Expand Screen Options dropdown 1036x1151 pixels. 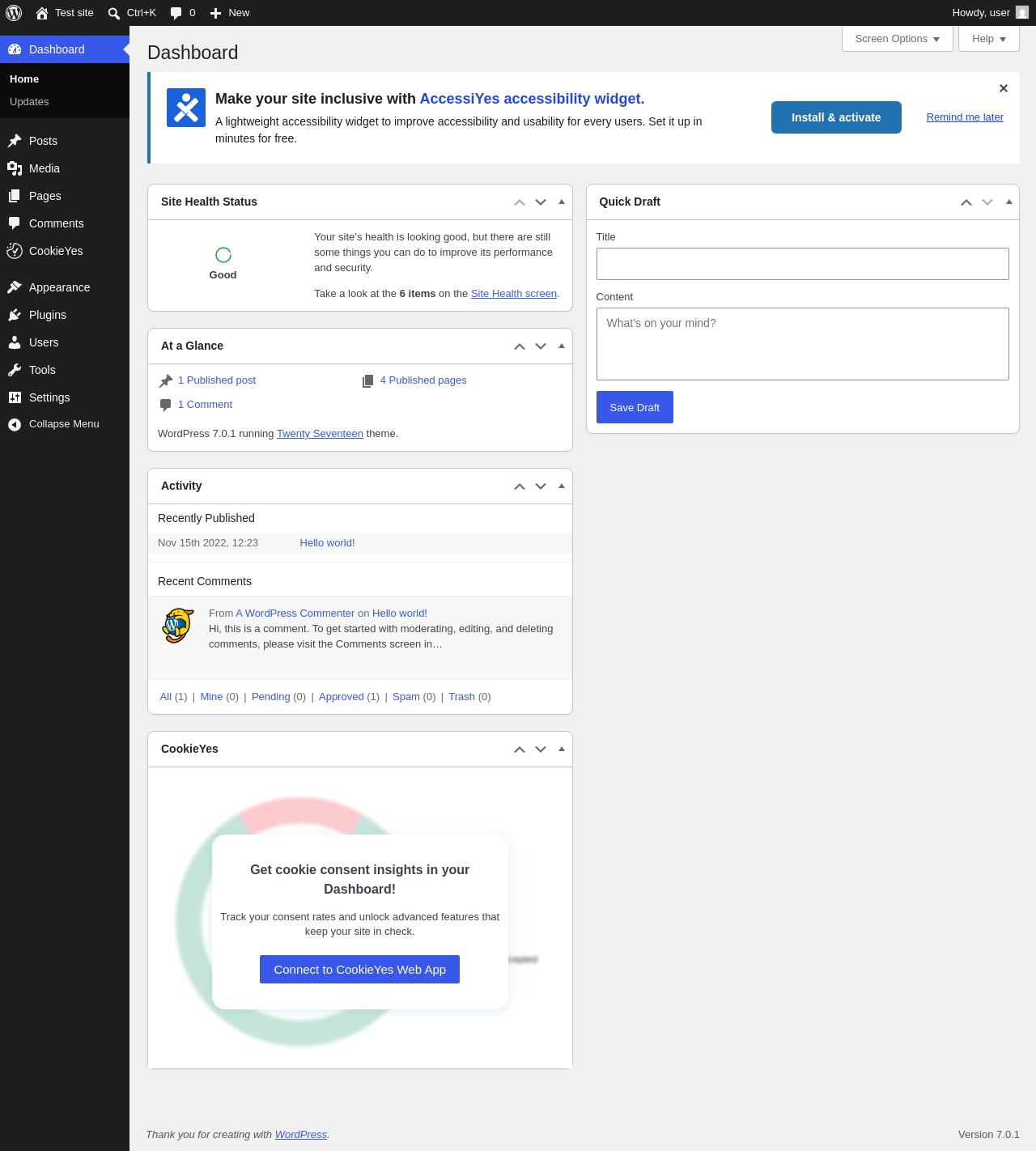[898, 39]
